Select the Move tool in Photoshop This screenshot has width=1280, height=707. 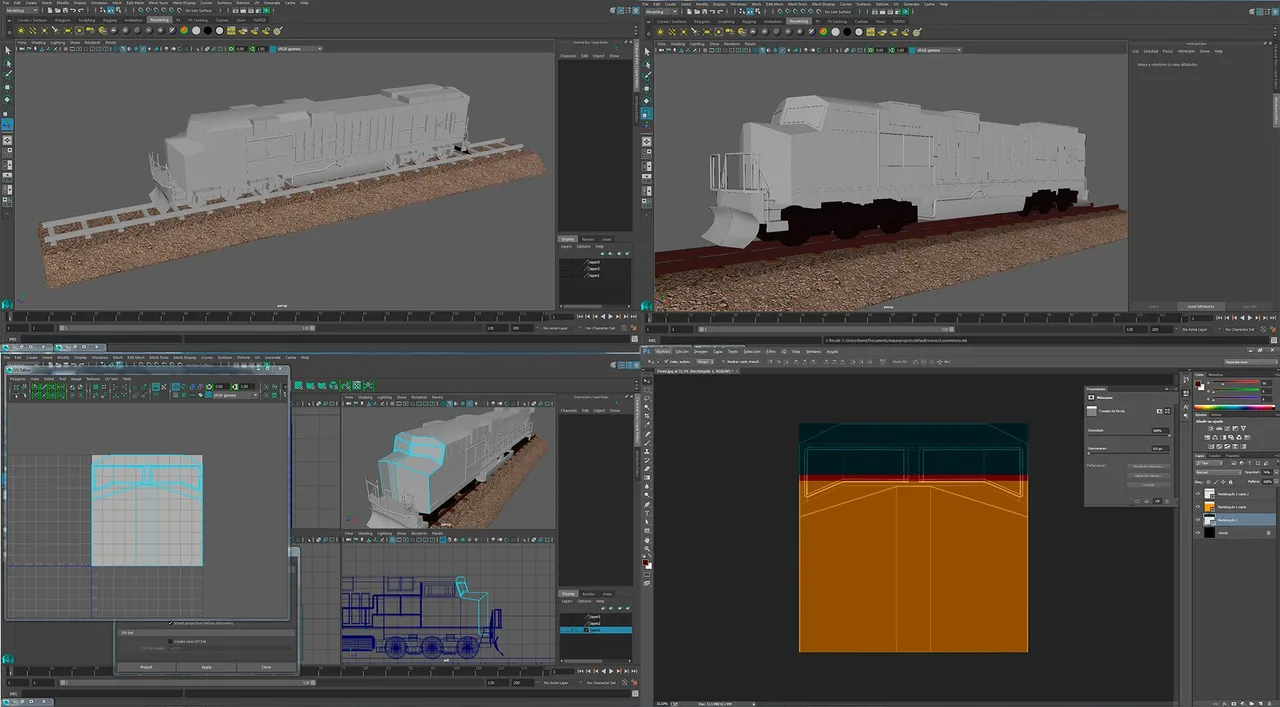click(647, 381)
